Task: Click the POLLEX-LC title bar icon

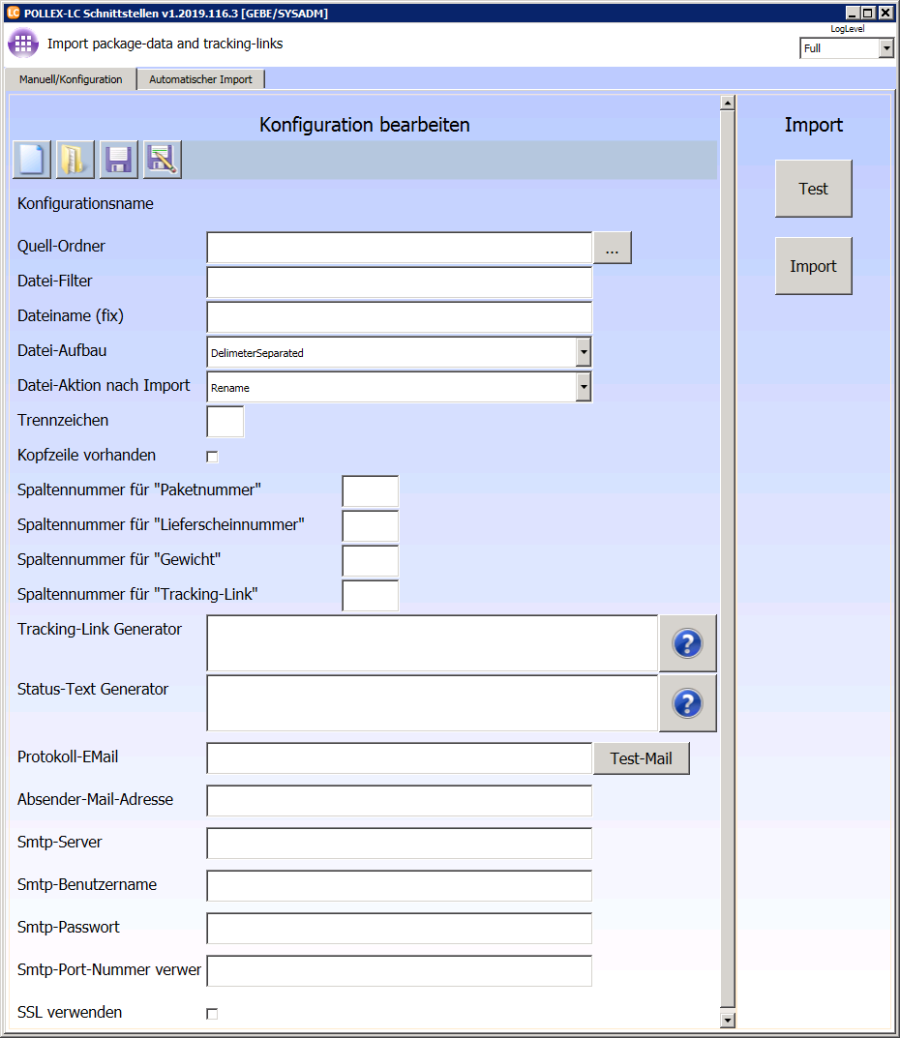Action: tap(13, 13)
